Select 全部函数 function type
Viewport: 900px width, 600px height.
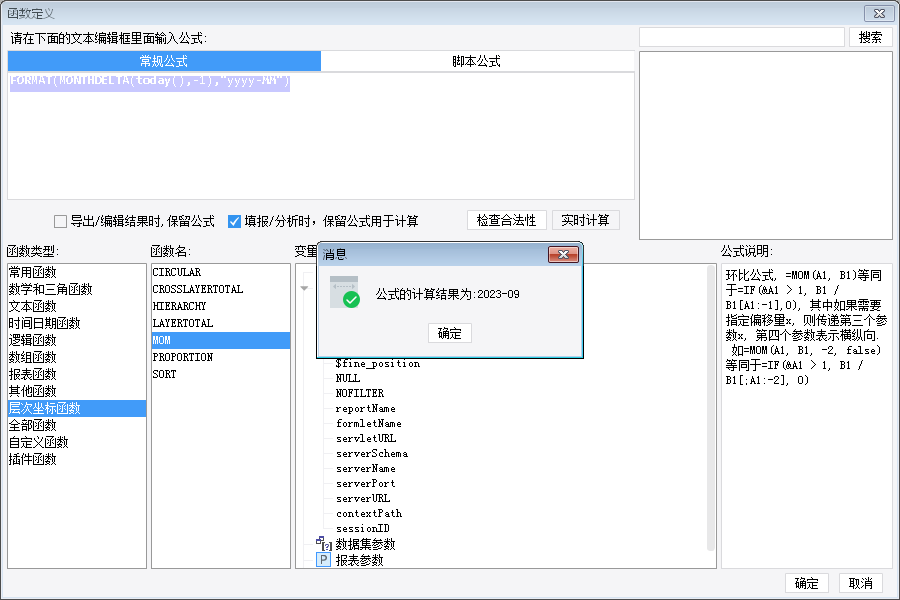point(77,425)
